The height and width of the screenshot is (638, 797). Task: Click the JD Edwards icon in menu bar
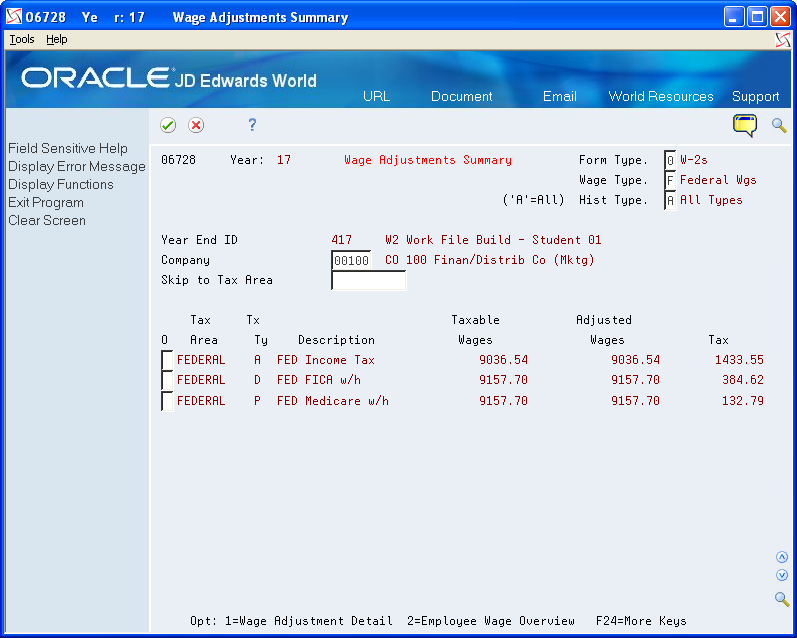(783, 40)
